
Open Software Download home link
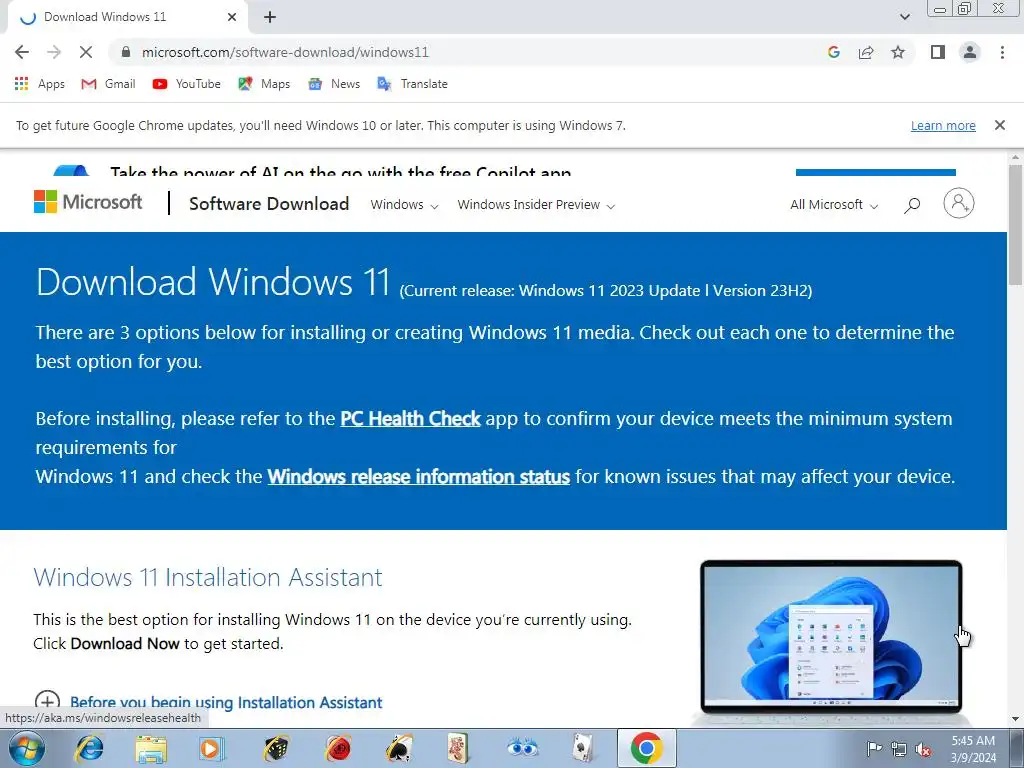269,204
